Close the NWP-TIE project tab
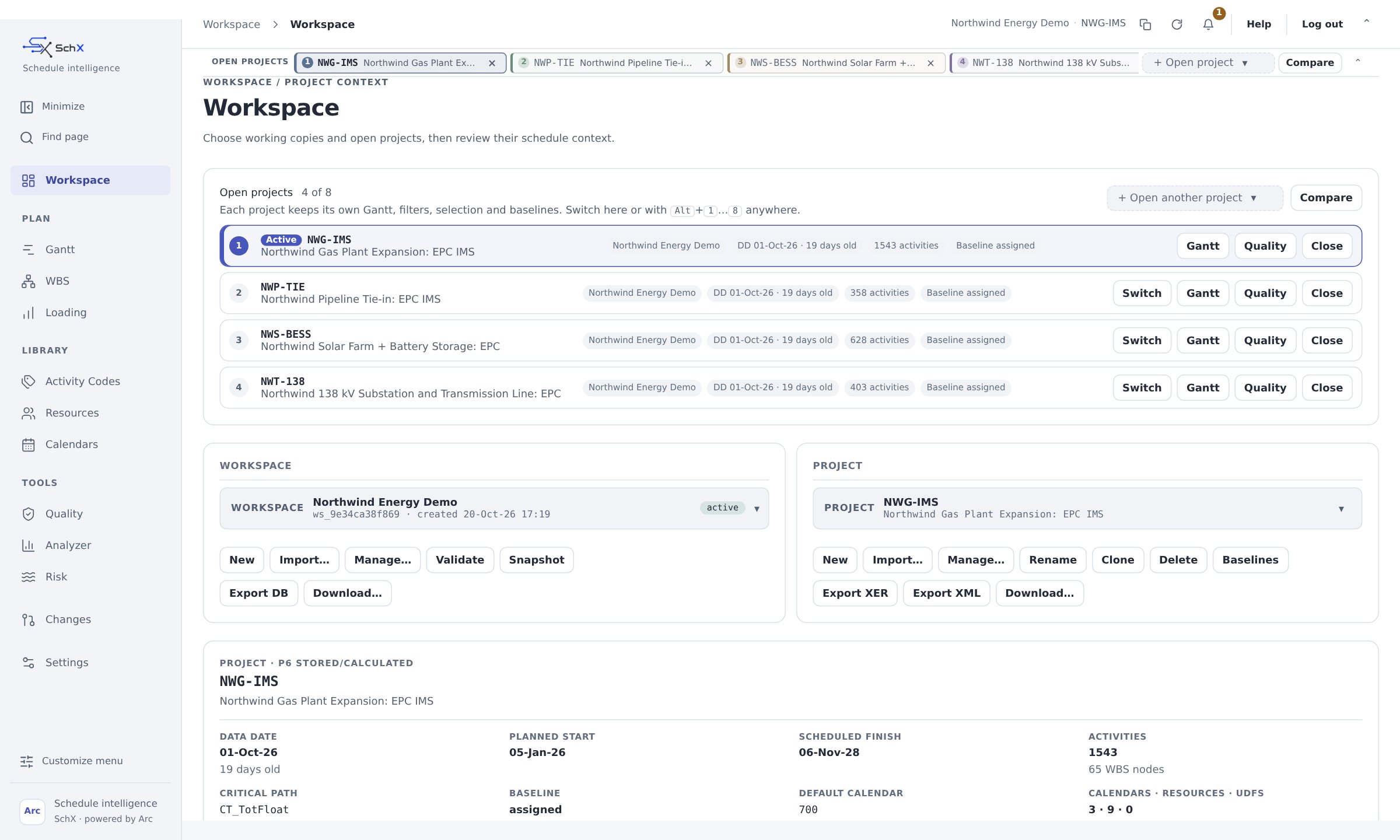Image resolution: width=1400 pixels, height=840 pixels. [x=708, y=63]
